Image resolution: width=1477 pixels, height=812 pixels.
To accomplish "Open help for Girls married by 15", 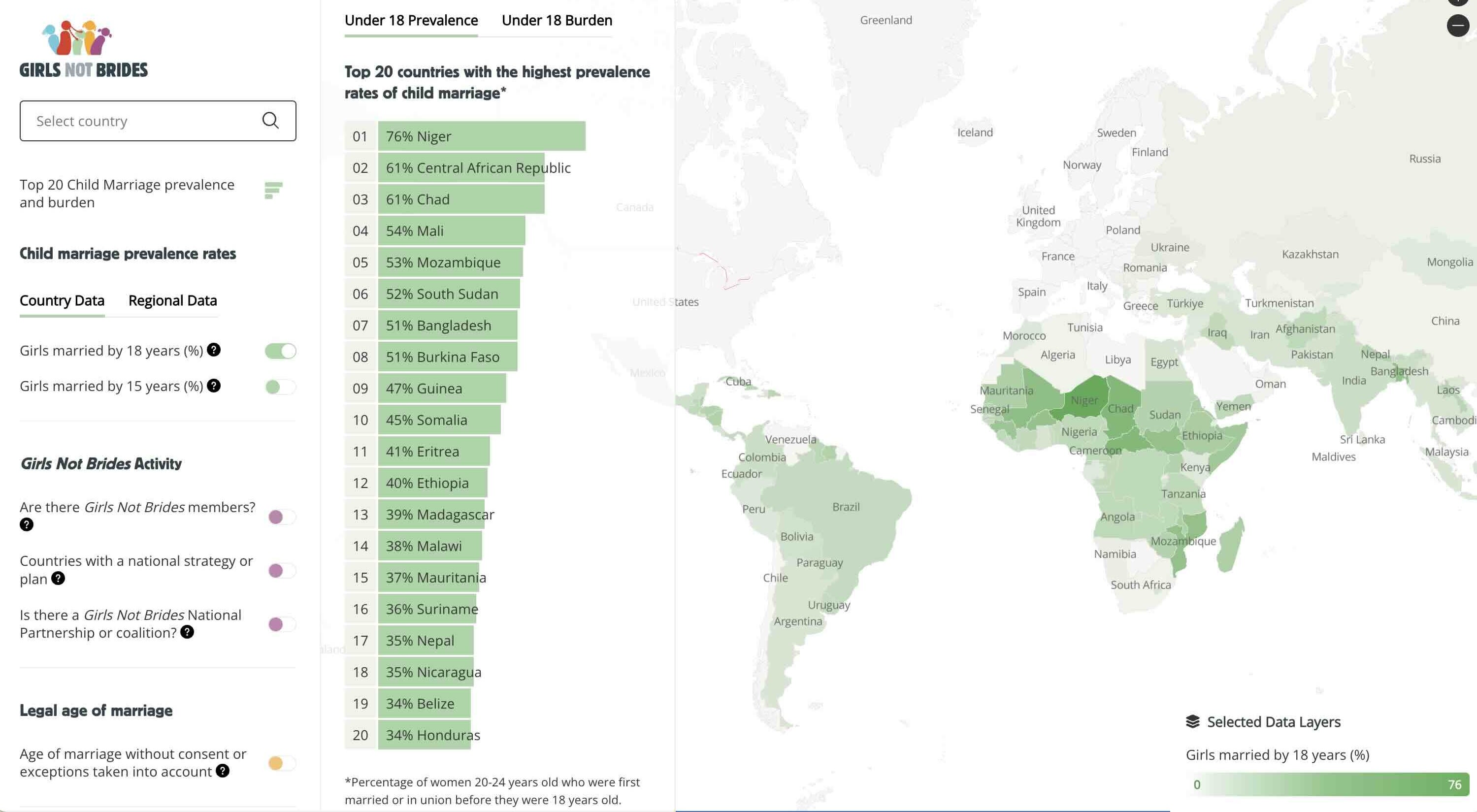I will click(x=214, y=386).
